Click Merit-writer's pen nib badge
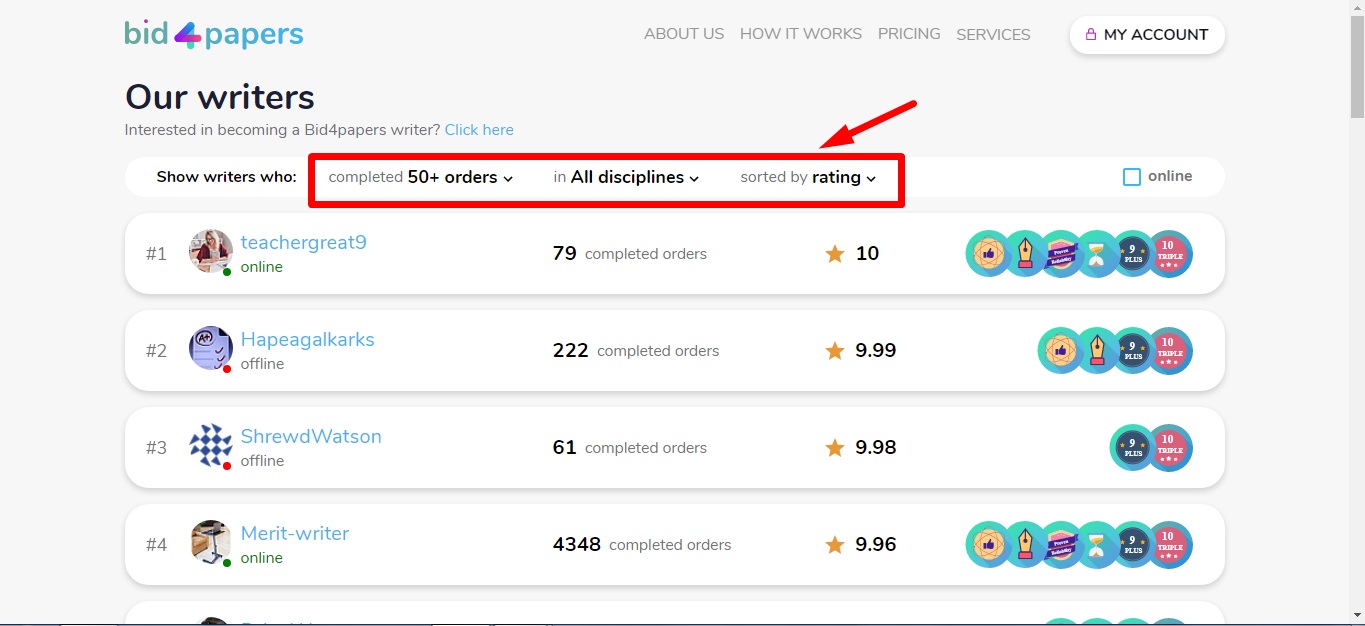This screenshot has width=1365, height=626. tap(1025, 545)
